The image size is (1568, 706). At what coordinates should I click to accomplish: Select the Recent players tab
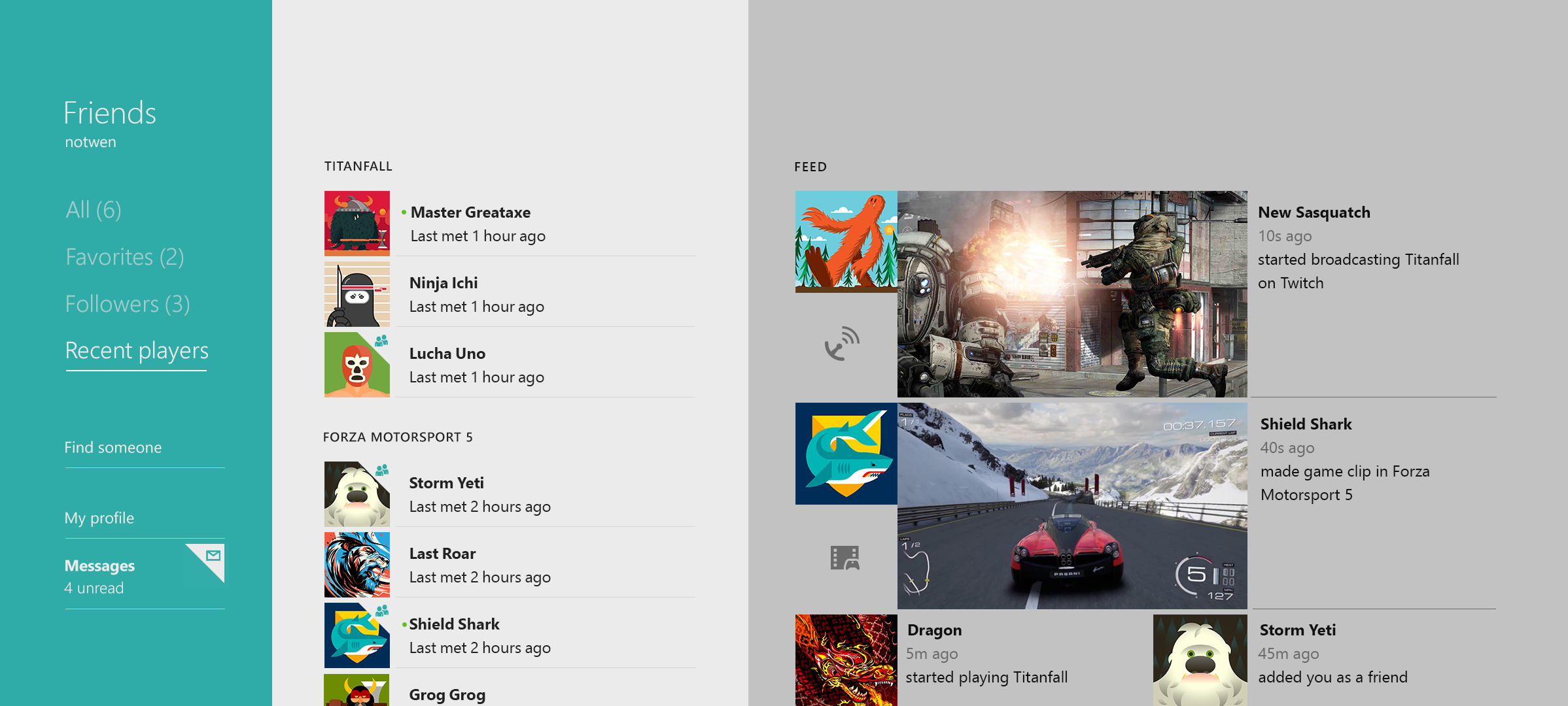pos(137,351)
